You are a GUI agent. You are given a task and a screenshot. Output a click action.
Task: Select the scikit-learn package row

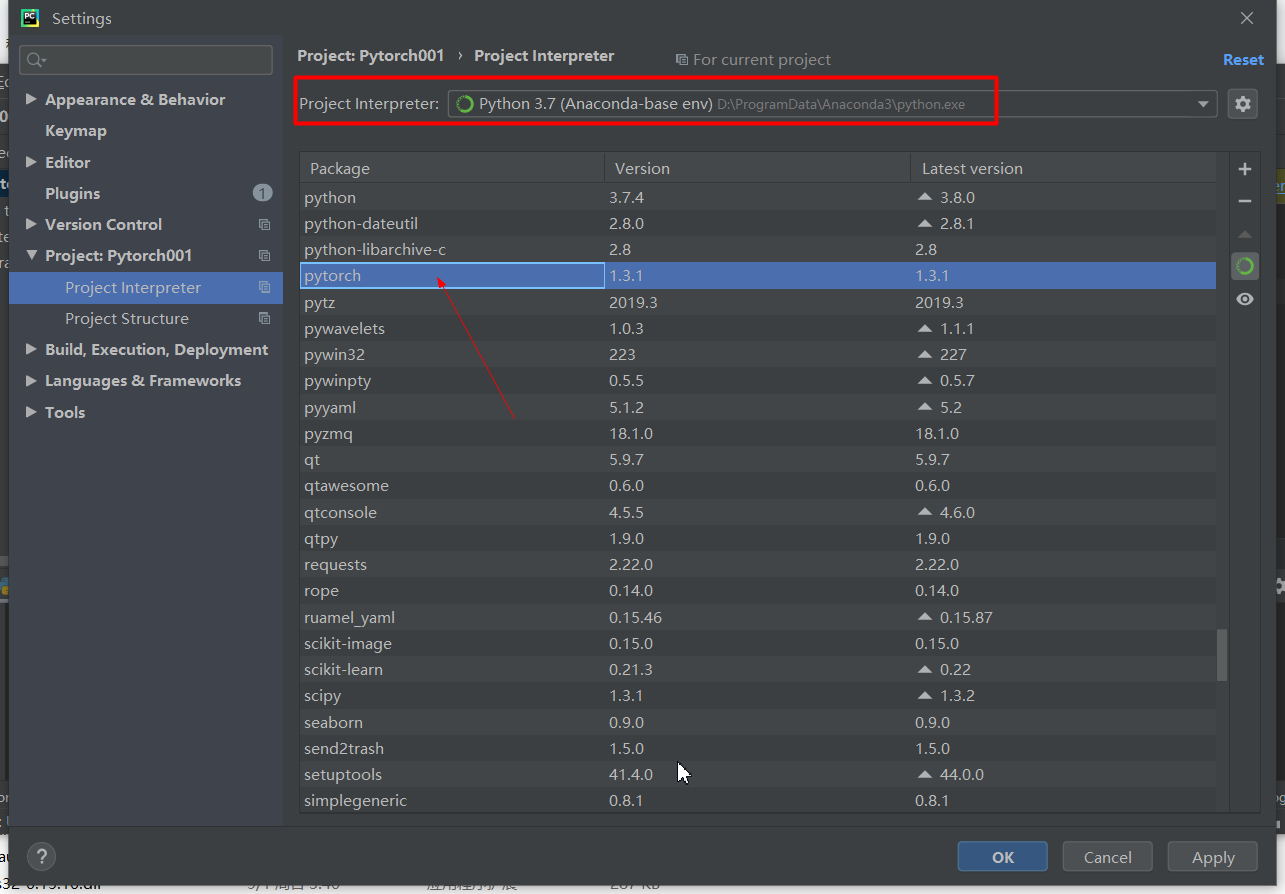pyautogui.click(x=758, y=669)
